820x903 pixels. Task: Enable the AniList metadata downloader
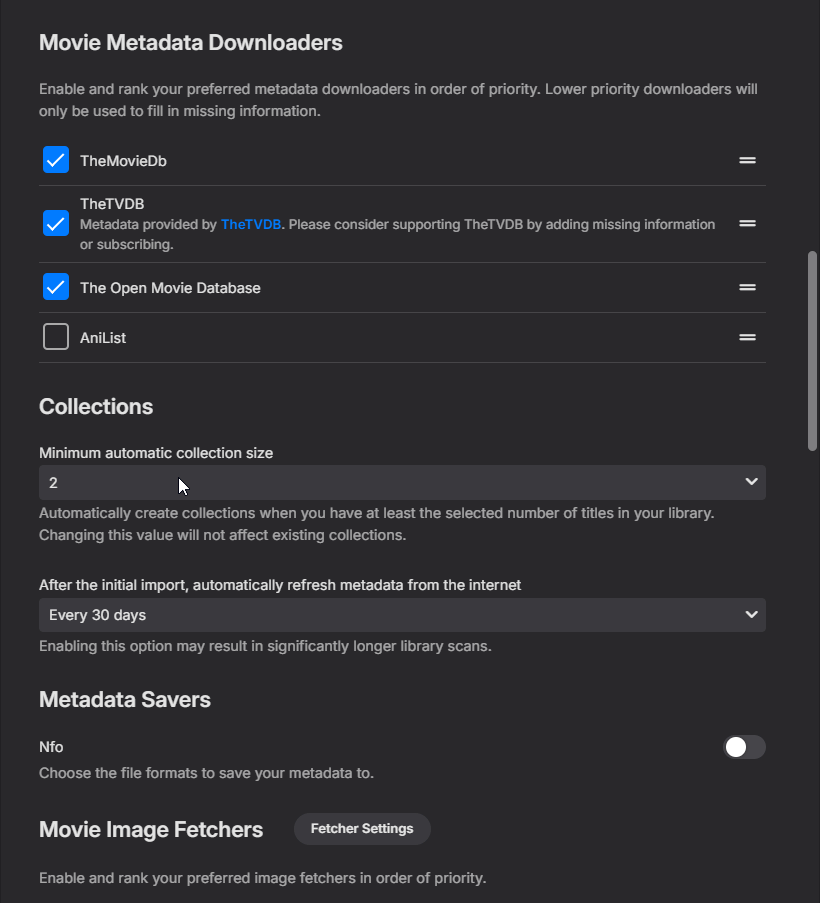(56, 338)
